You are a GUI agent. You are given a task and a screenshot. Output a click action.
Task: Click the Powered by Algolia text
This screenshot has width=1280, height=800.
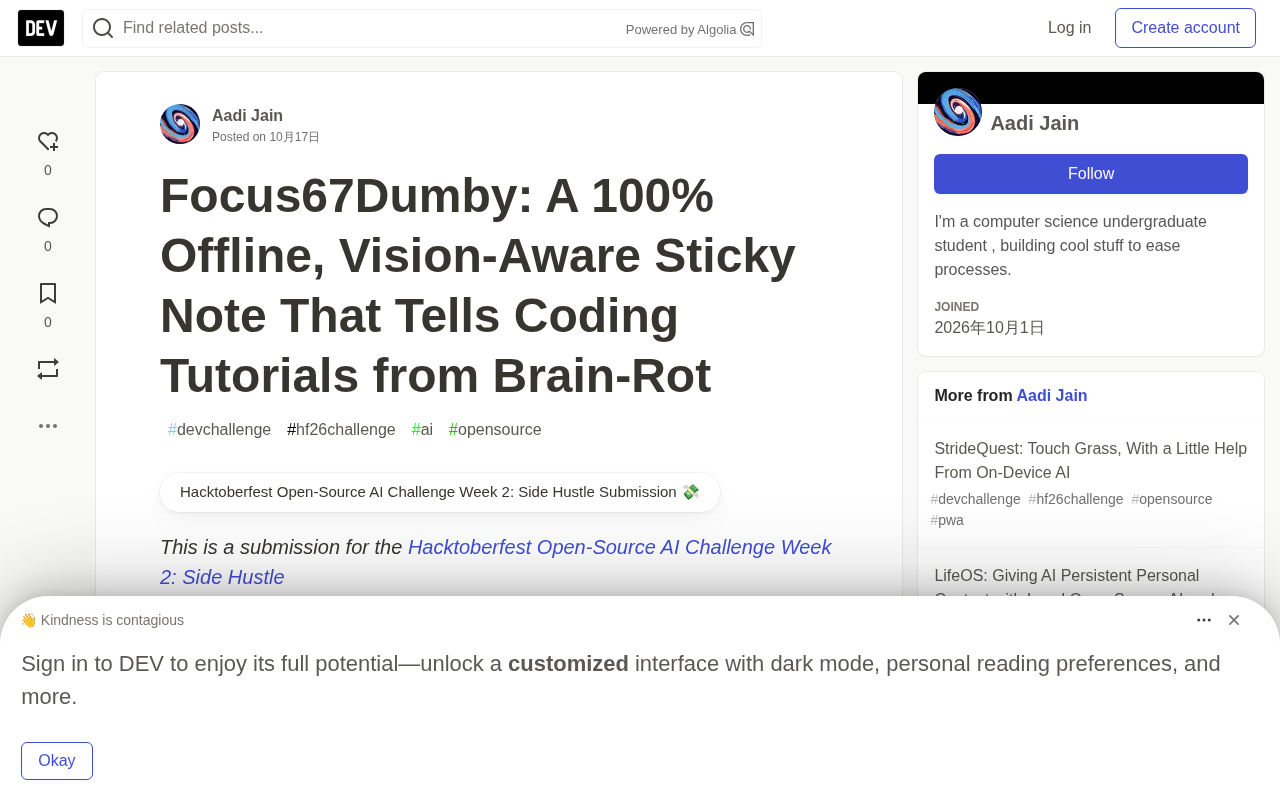(x=681, y=30)
